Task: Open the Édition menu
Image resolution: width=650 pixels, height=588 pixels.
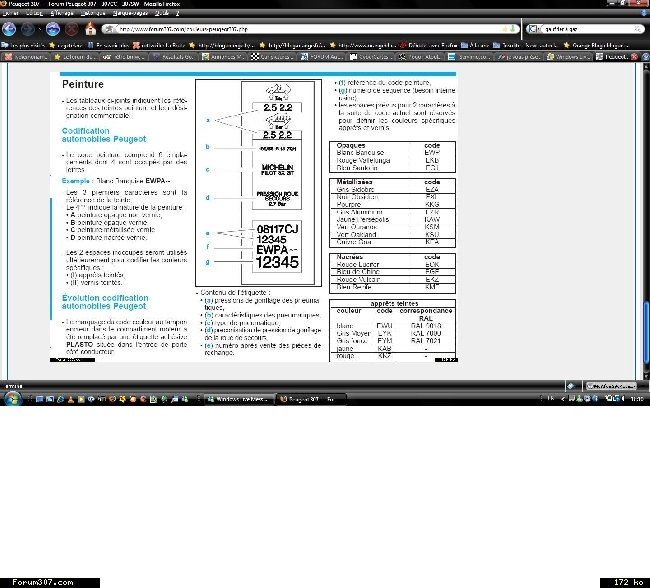Action: tap(34, 13)
